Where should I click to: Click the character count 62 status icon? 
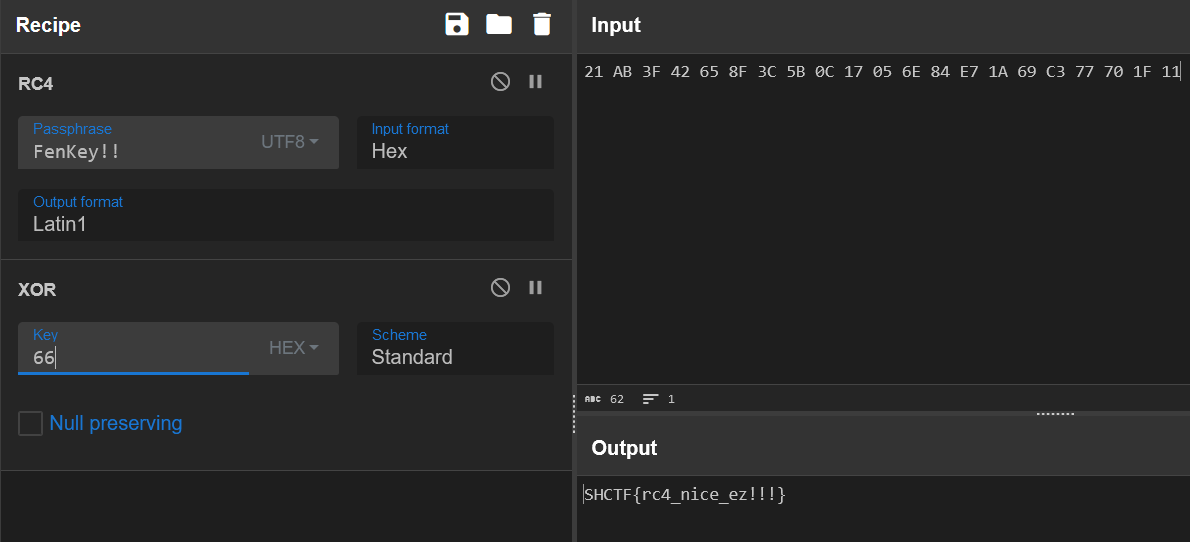coord(593,399)
